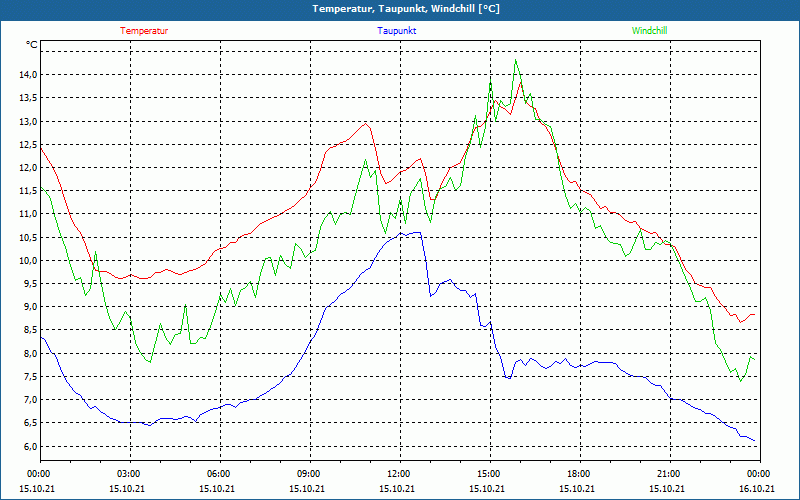Click the 18:00 time axis label
The image size is (800, 500).
(579, 474)
